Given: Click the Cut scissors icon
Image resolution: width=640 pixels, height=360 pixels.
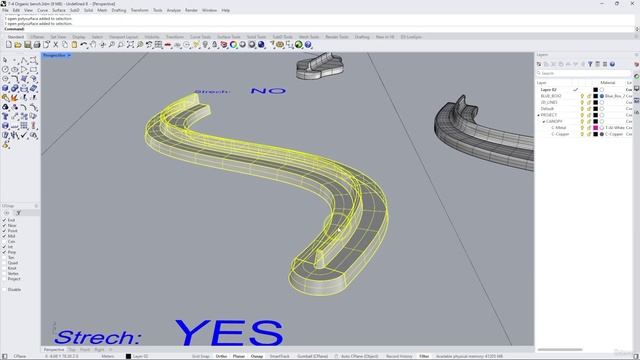Looking at the screenshot, I should [x=56, y=45].
